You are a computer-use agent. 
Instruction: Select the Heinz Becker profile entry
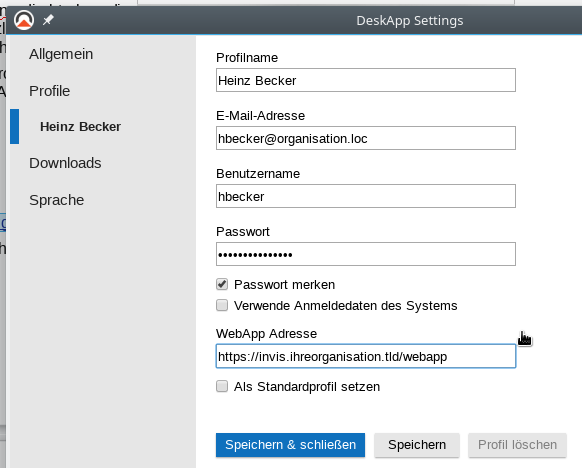click(x=81, y=127)
